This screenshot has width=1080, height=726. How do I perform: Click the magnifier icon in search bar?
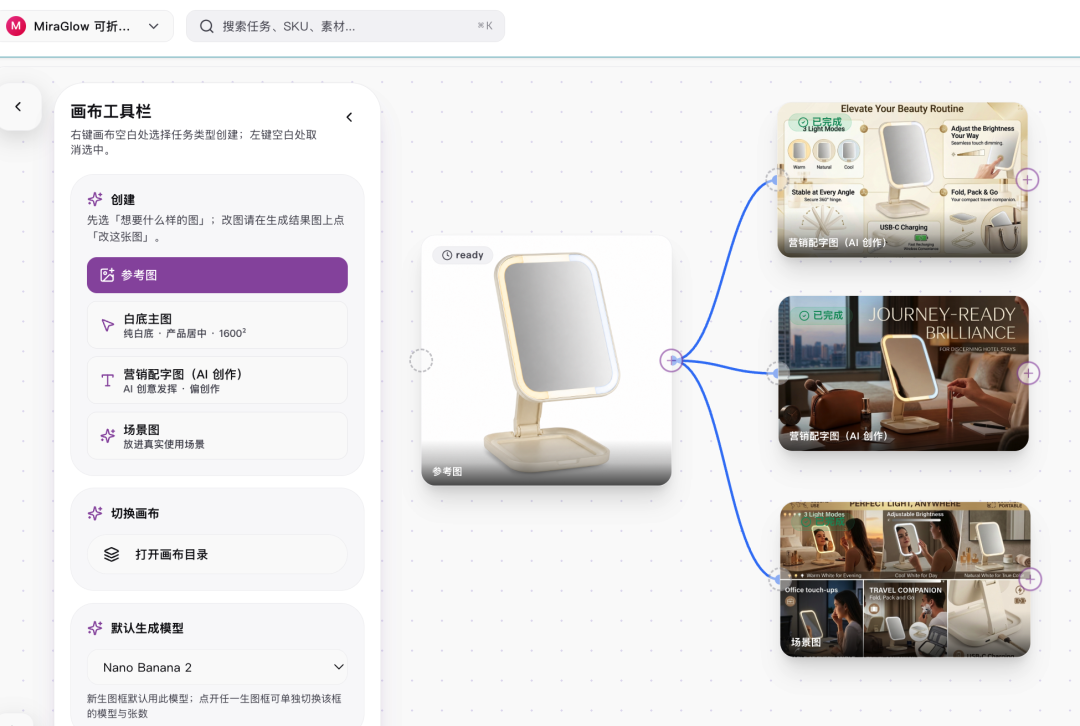206,26
